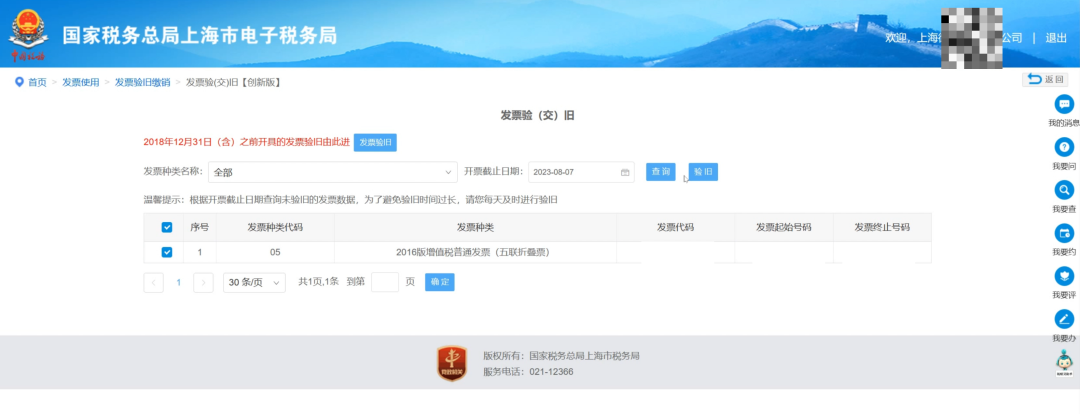Click the 发票终止号码 column header
This screenshot has height=414, width=1080.
click(x=882, y=227)
